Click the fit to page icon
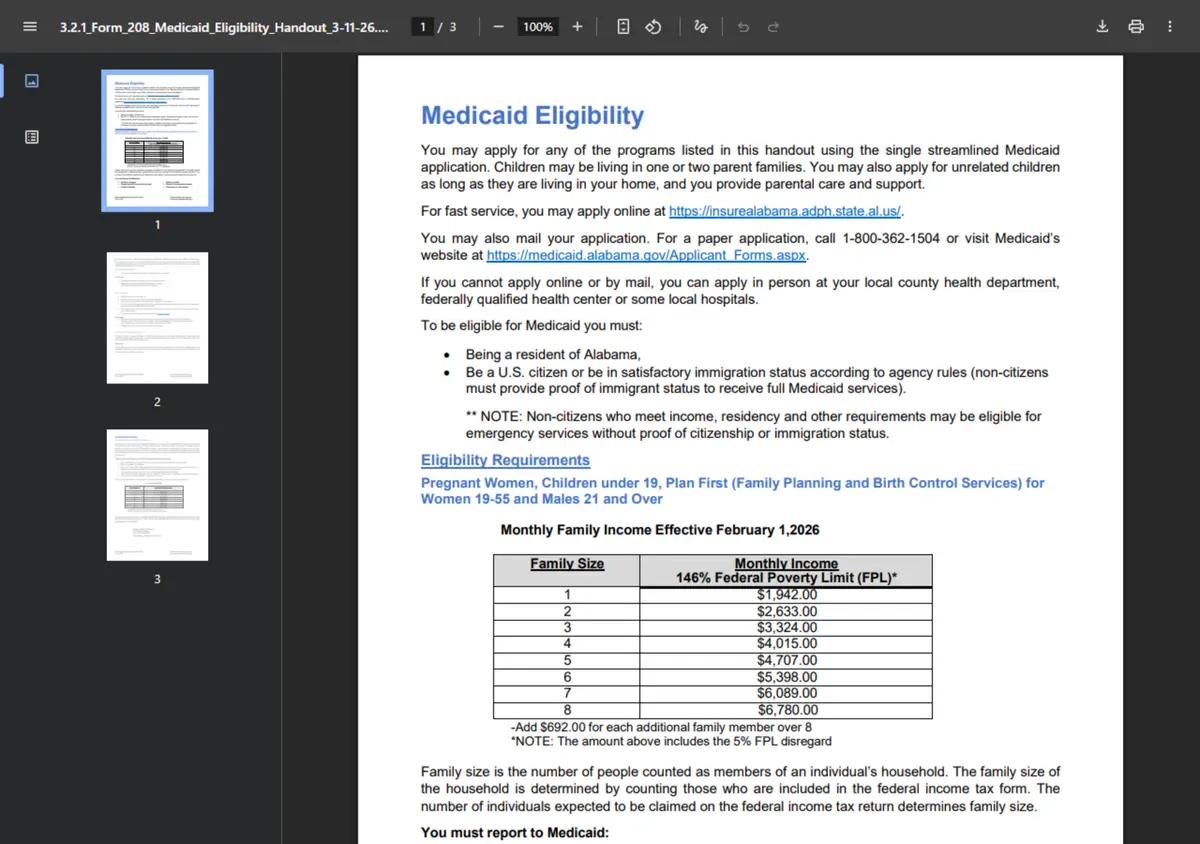The image size is (1200, 844). (623, 27)
